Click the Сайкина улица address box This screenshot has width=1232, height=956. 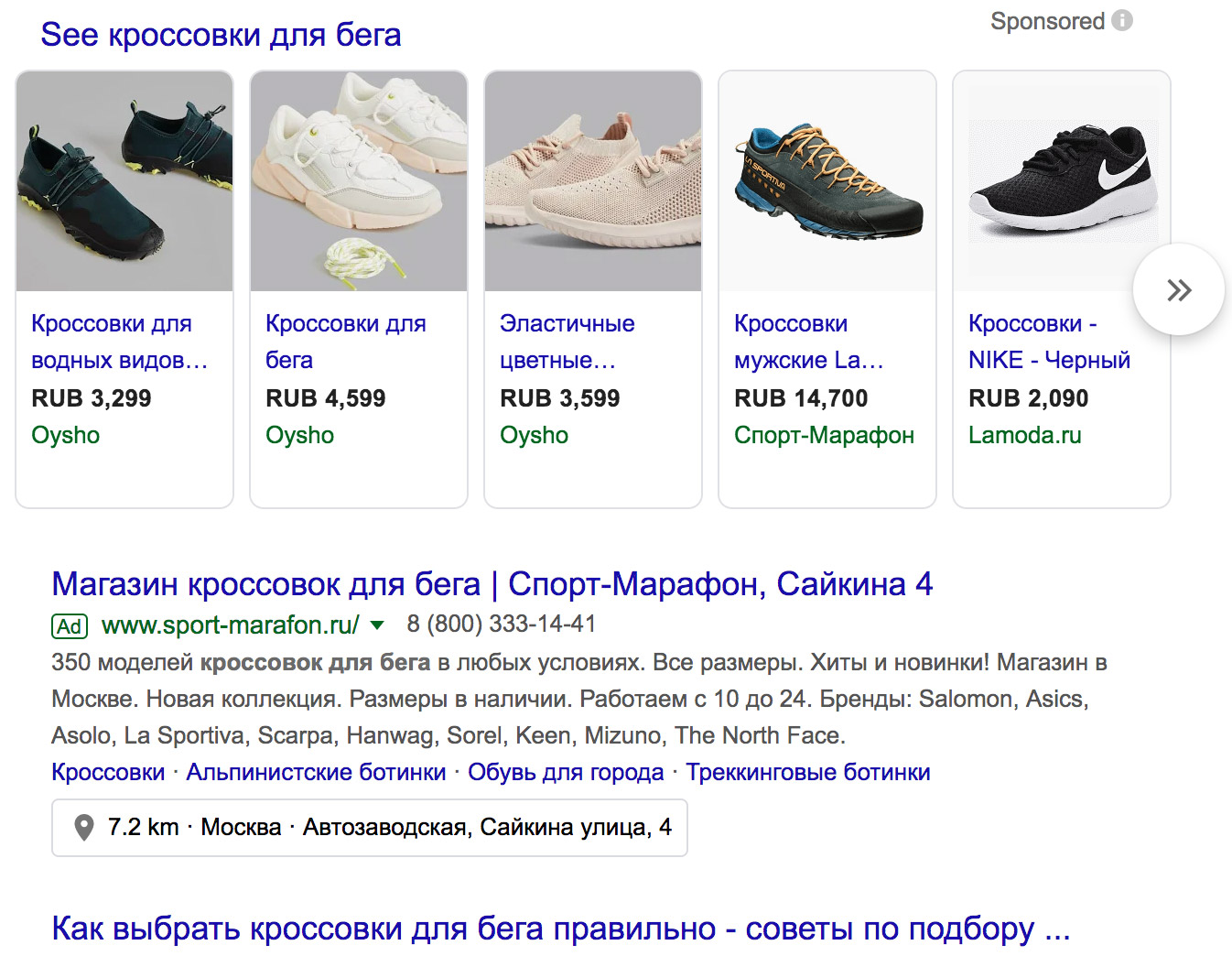(x=370, y=828)
